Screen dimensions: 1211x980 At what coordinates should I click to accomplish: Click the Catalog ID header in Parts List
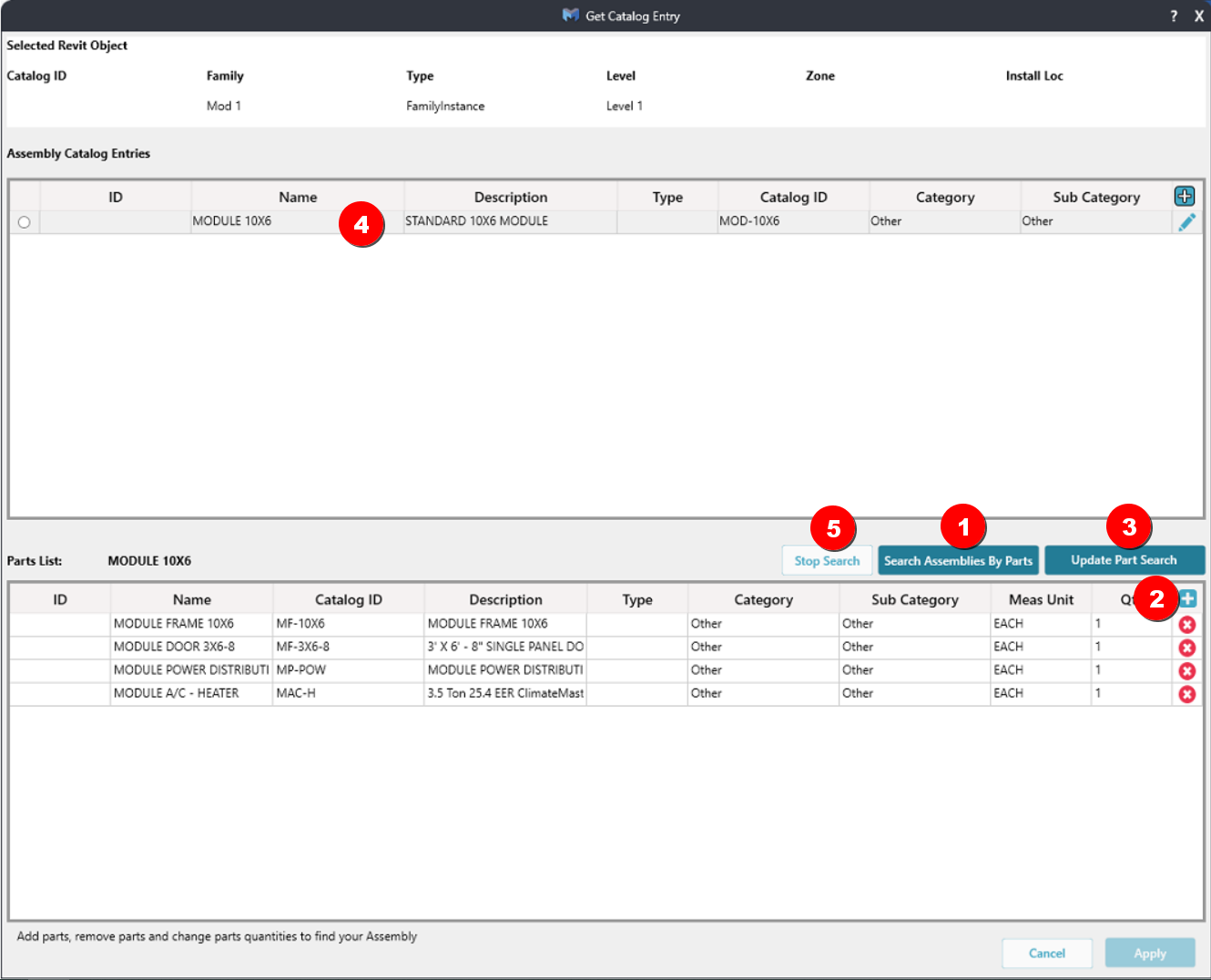click(x=348, y=600)
